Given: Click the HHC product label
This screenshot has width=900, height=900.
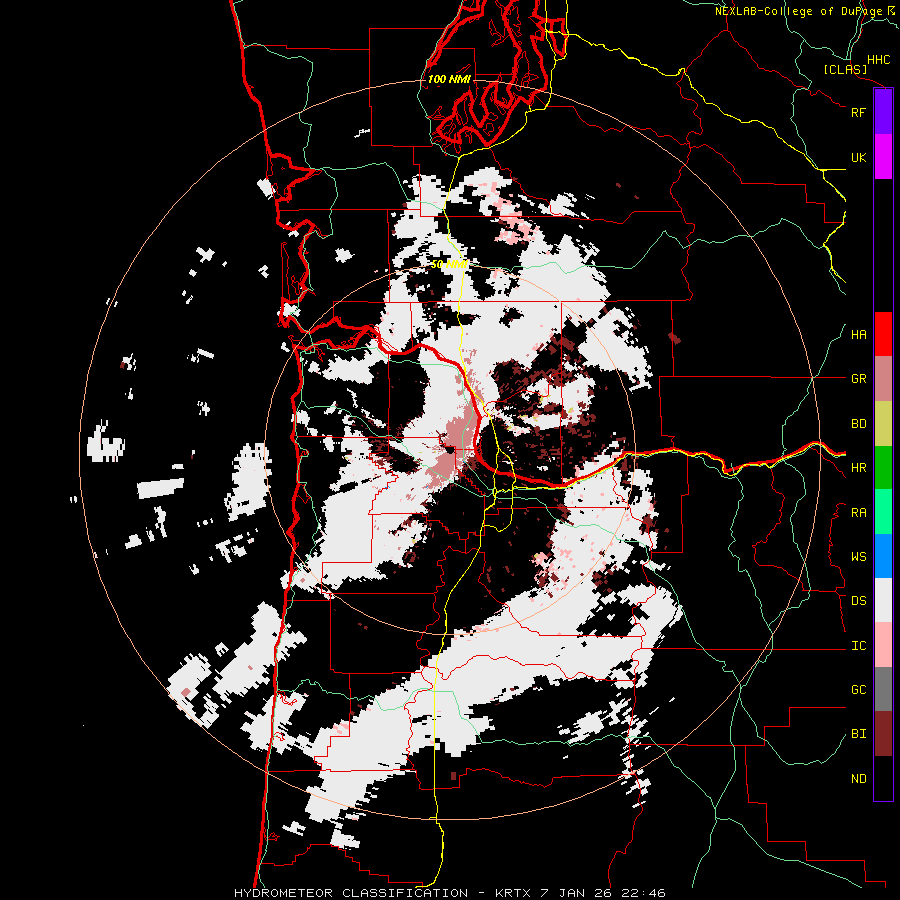Looking at the screenshot, I should point(878,60).
